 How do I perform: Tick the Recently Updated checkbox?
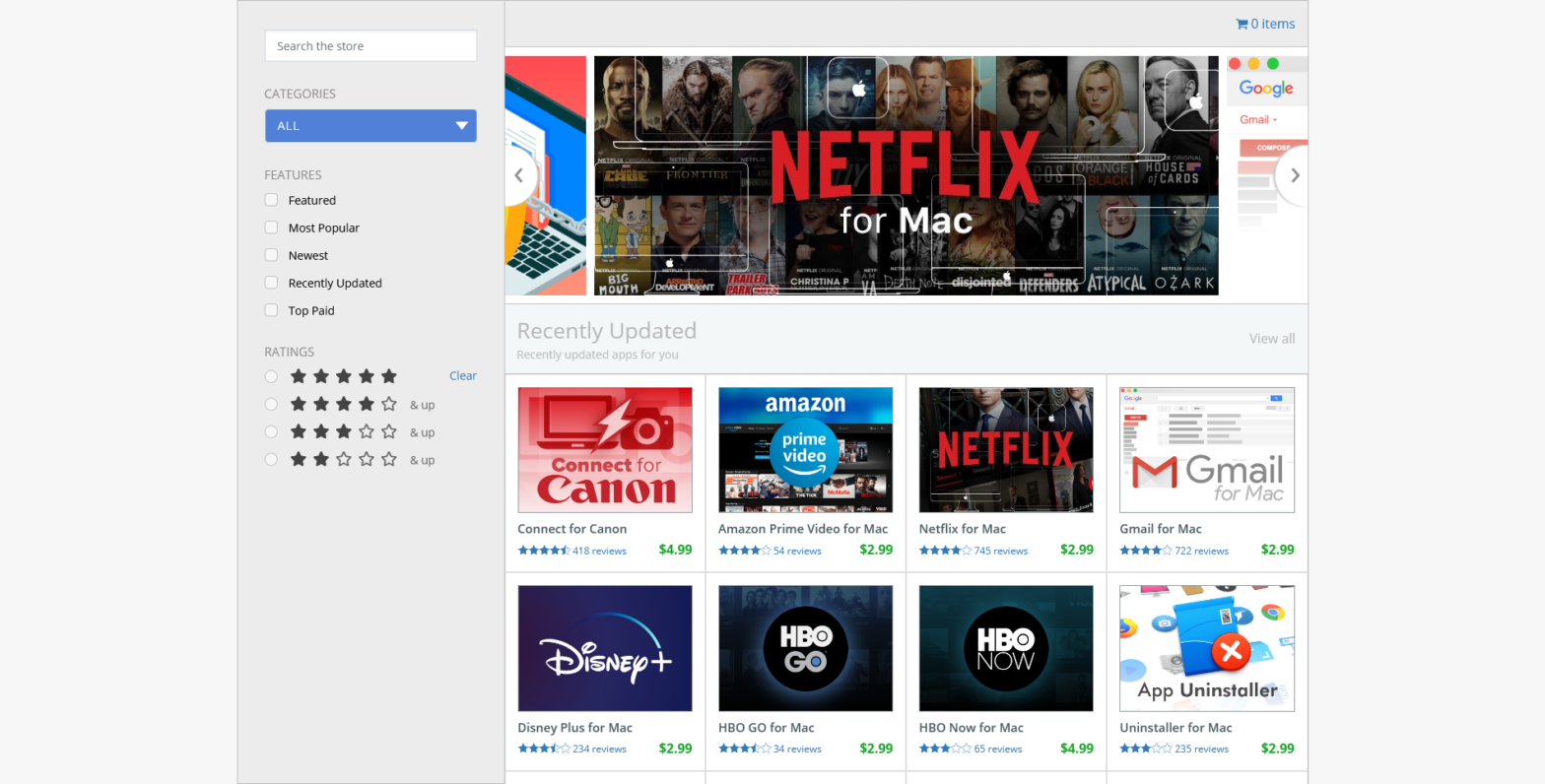(x=271, y=283)
